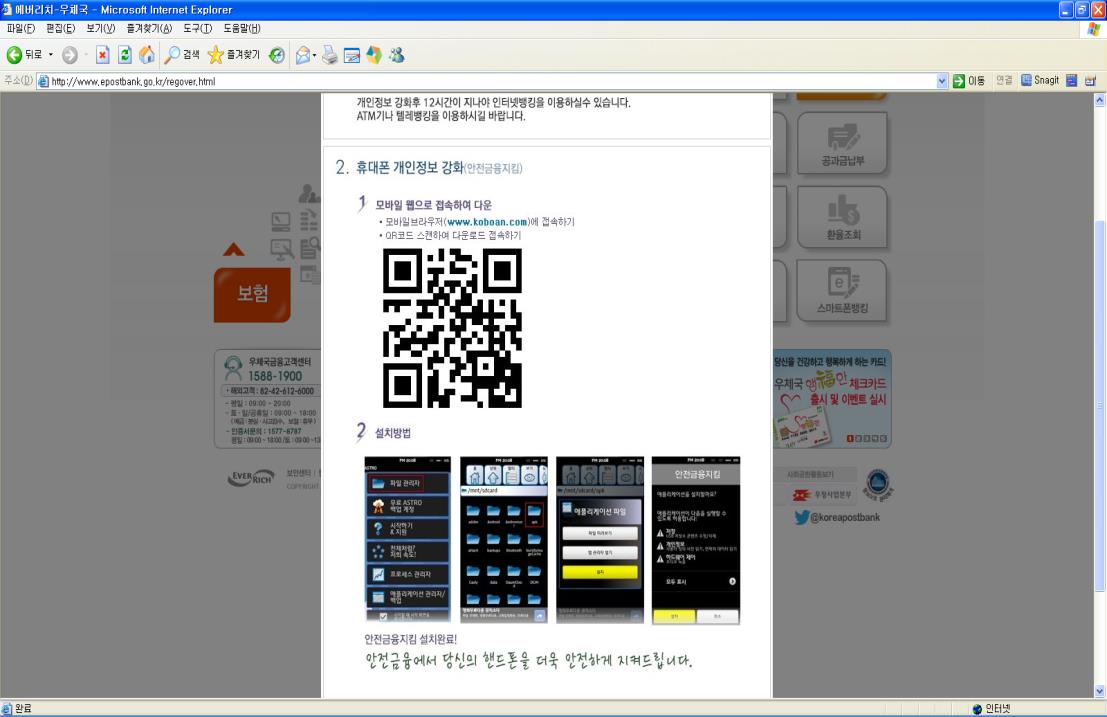
Task: Click the orange up arrow above 보험
Action: pyautogui.click(x=234, y=249)
